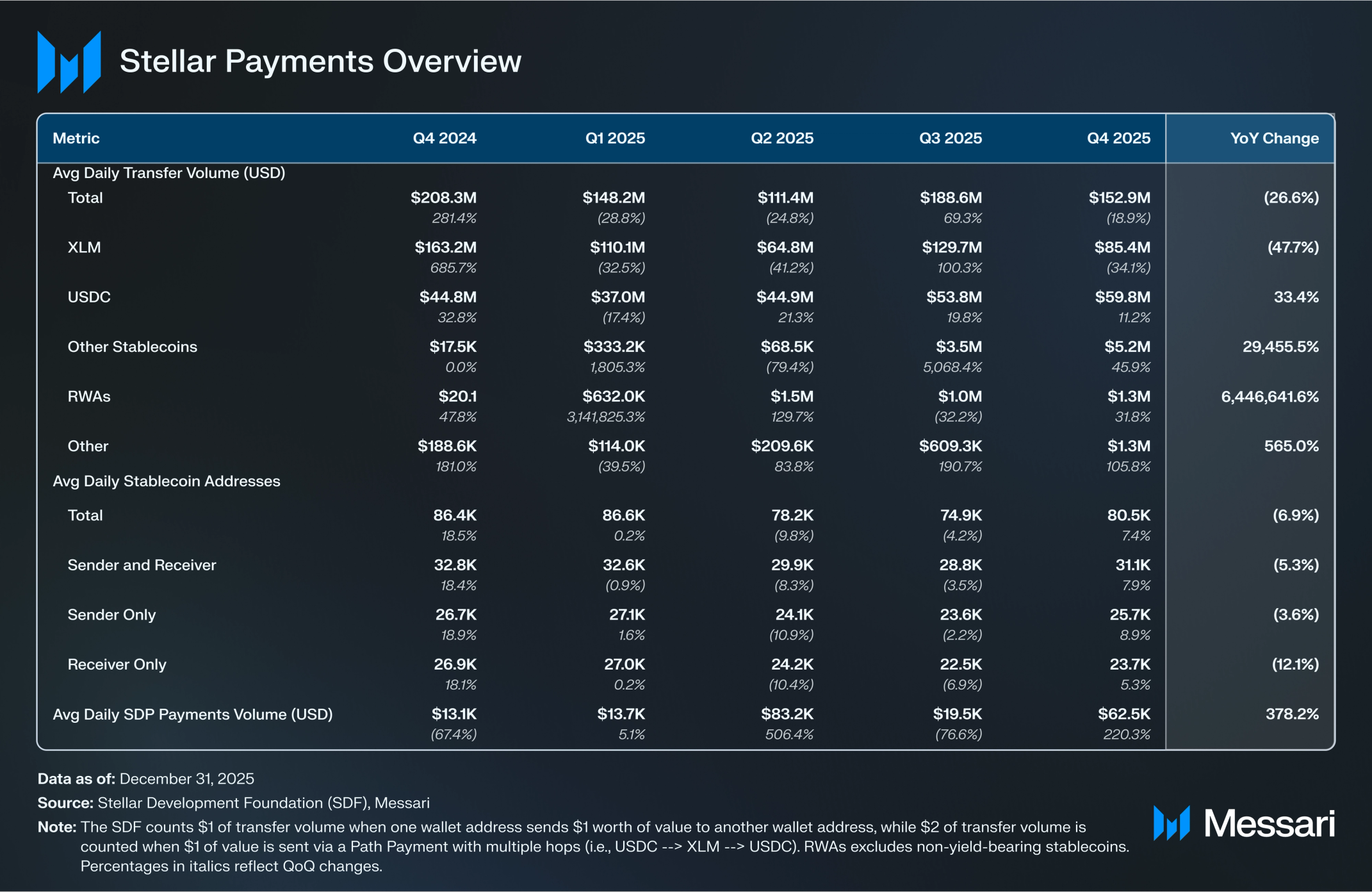This screenshot has height=892, width=1372.
Task: Select the YoY Change column header
Action: click(1273, 138)
